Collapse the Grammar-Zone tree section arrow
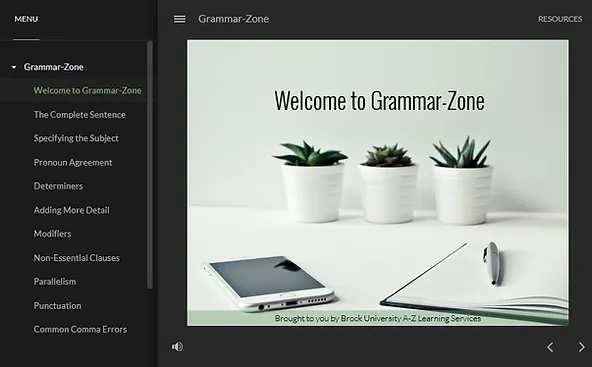The height and width of the screenshot is (367, 592). (14, 67)
